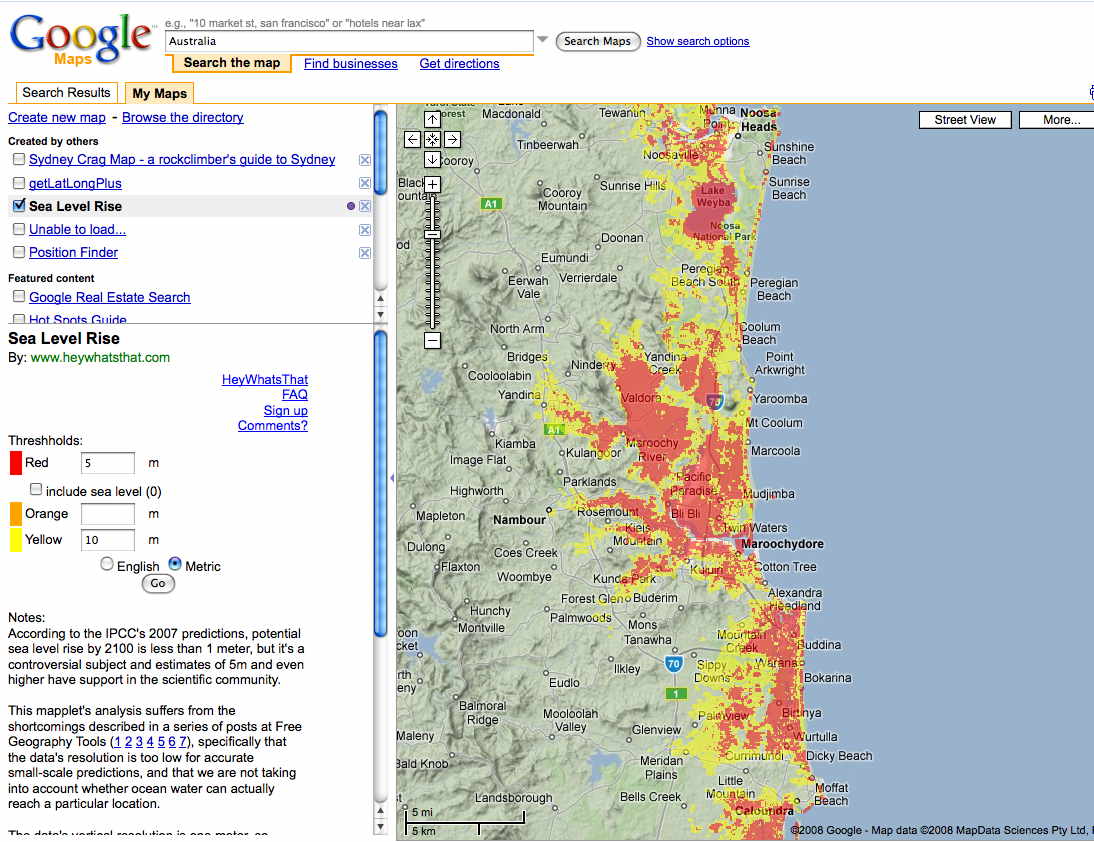The image size is (1094, 842).
Task: Click the Australia search input field
Action: tap(350, 41)
